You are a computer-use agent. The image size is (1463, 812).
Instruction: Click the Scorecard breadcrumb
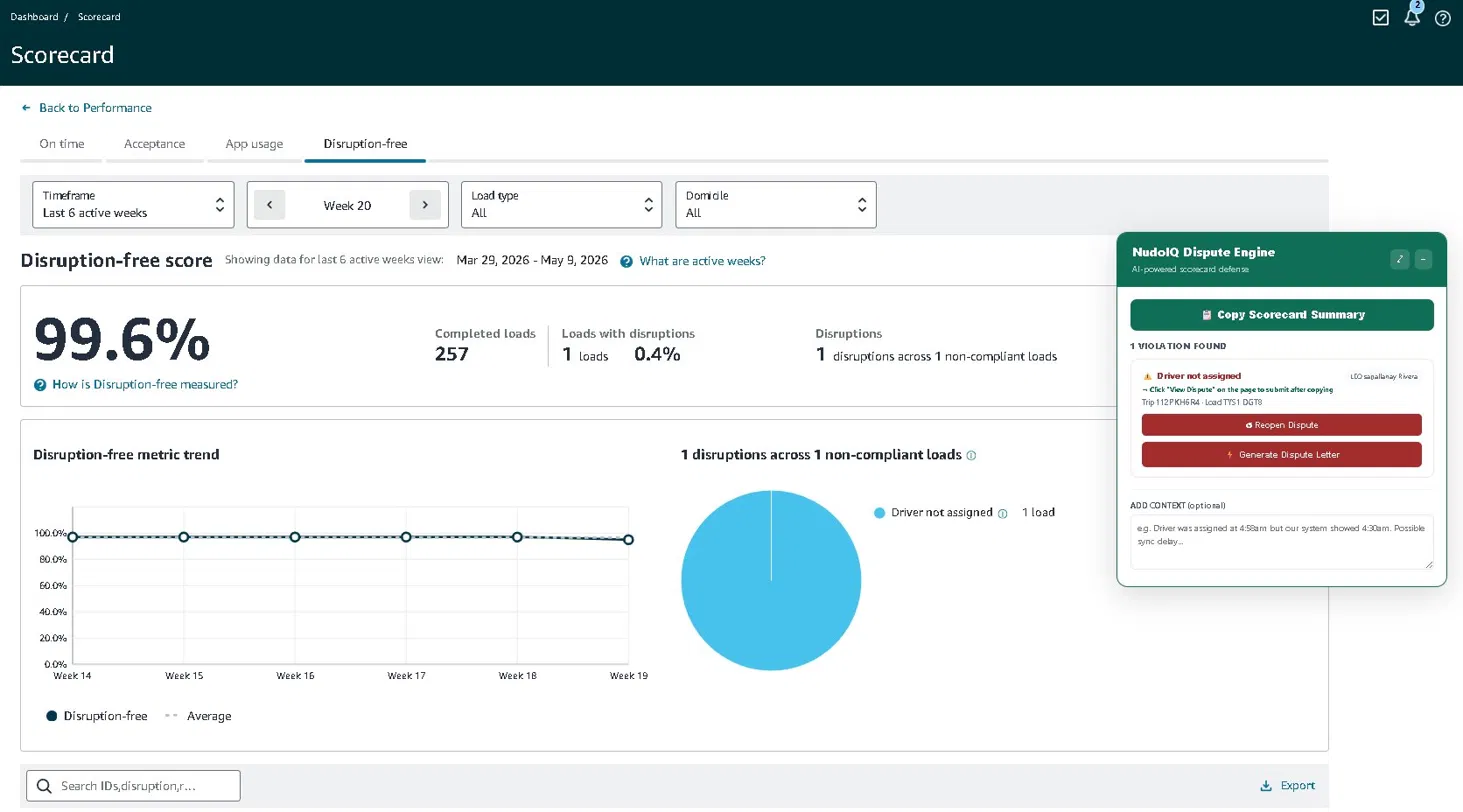tap(100, 17)
